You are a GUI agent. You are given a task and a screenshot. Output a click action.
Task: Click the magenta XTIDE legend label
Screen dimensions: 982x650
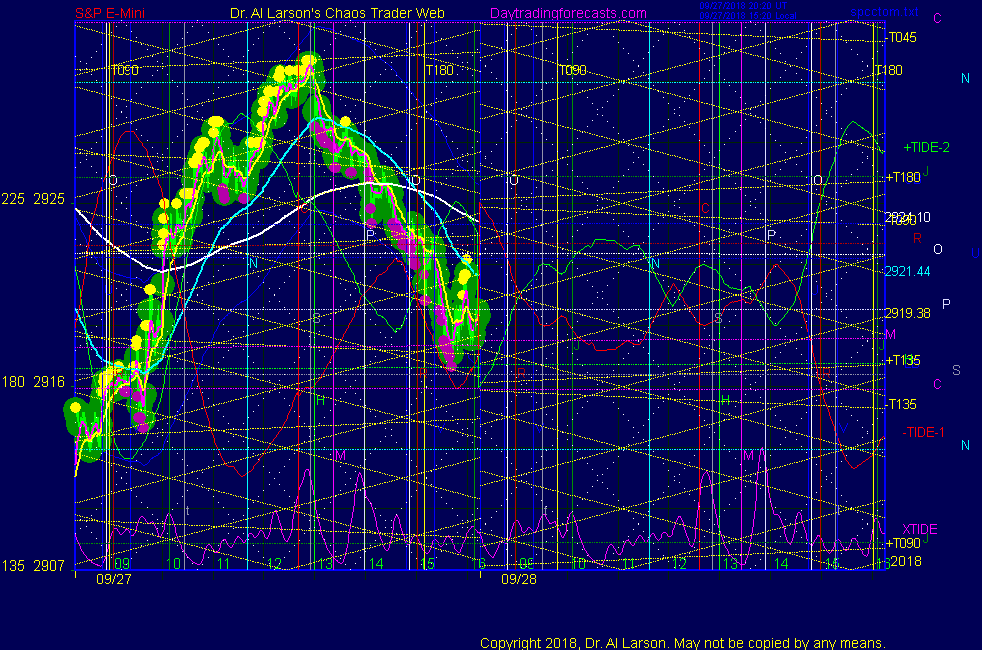point(920,529)
